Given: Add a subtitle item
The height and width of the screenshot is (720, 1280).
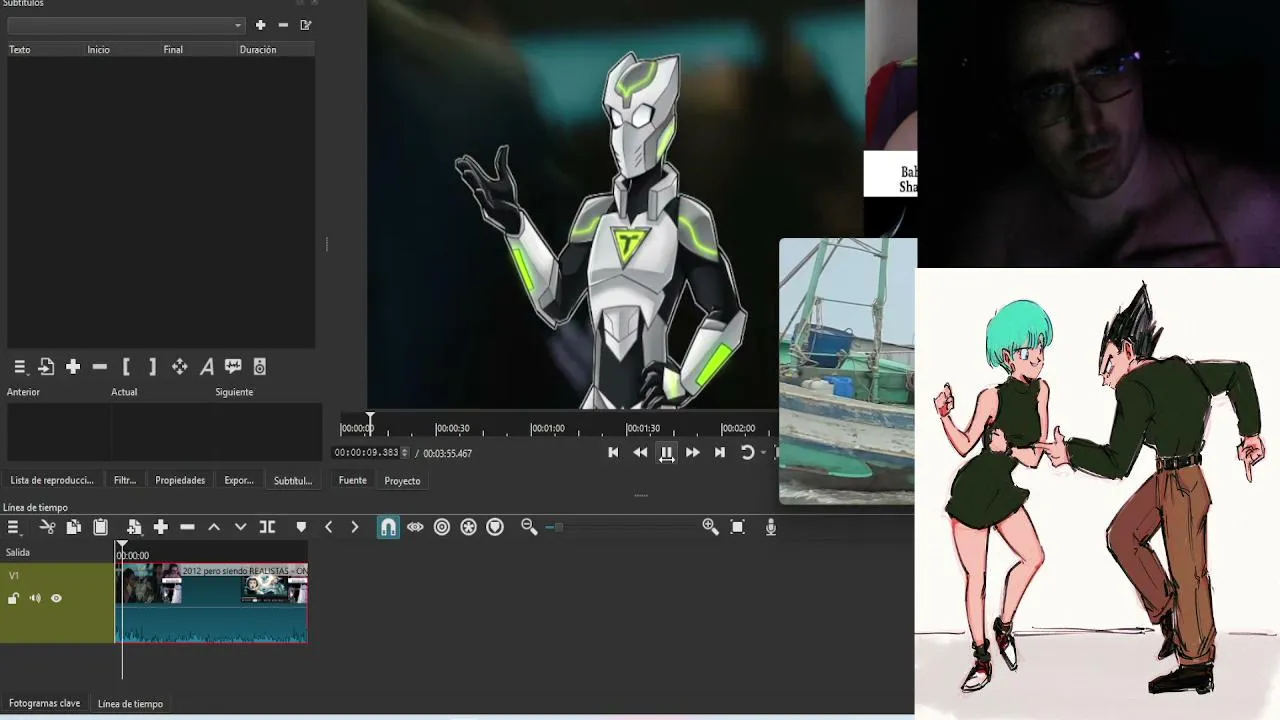Looking at the screenshot, I should [73, 367].
